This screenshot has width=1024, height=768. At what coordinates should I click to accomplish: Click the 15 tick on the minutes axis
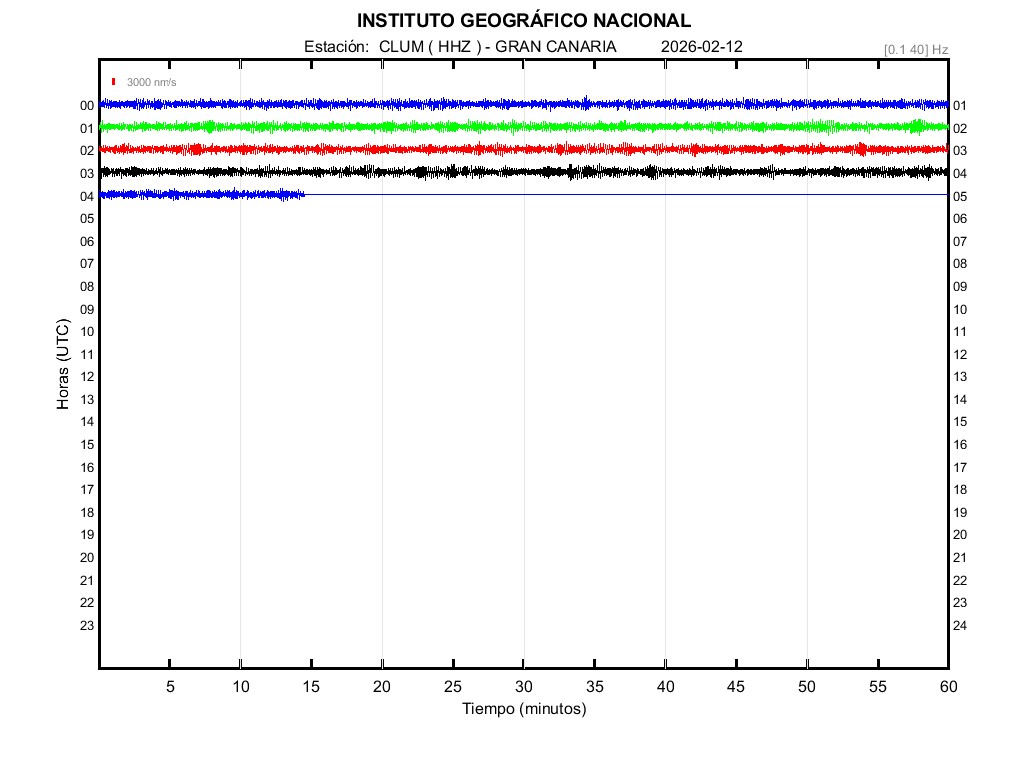pyautogui.click(x=311, y=687)
